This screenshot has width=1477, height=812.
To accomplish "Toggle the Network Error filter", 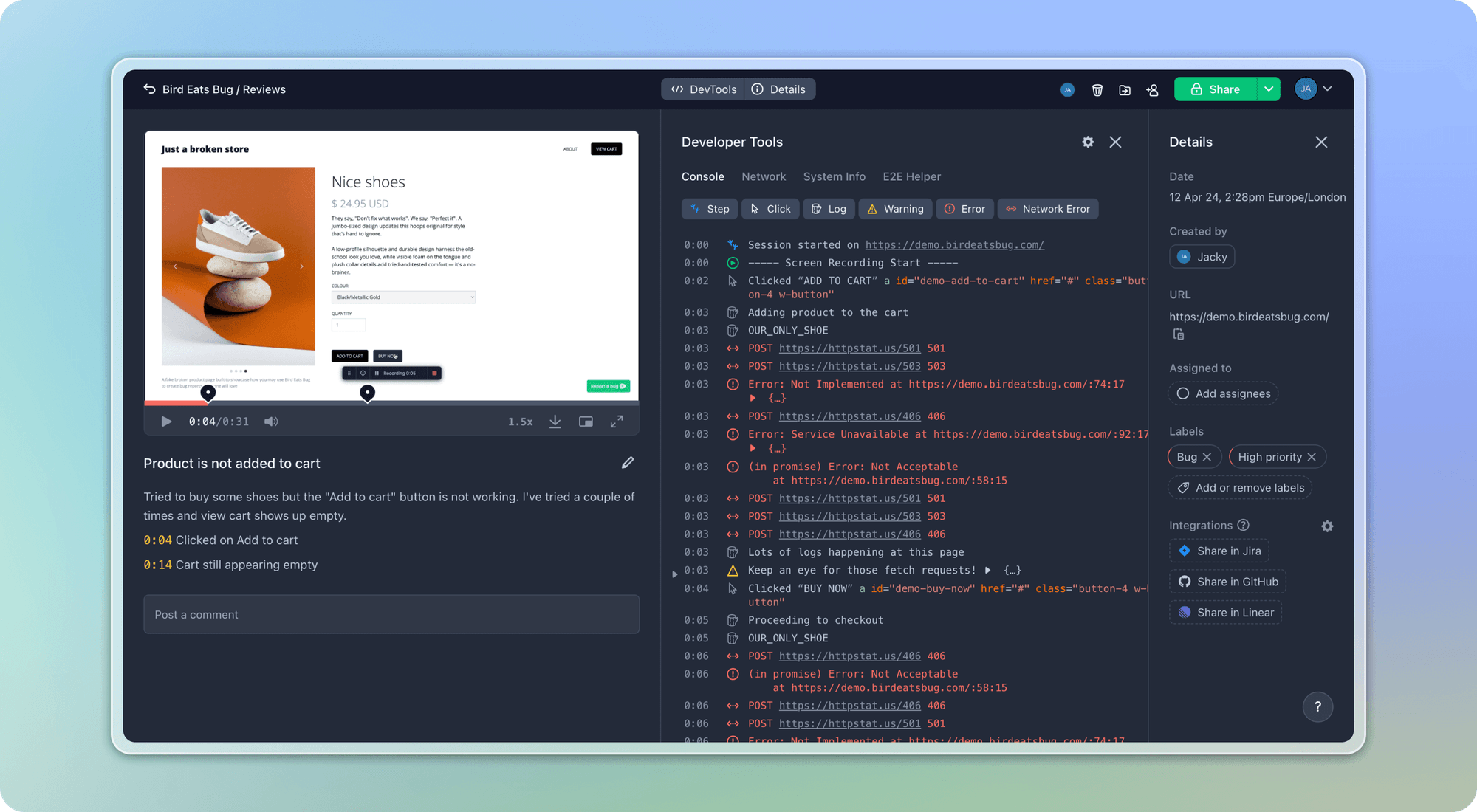I will point(1048,208).
